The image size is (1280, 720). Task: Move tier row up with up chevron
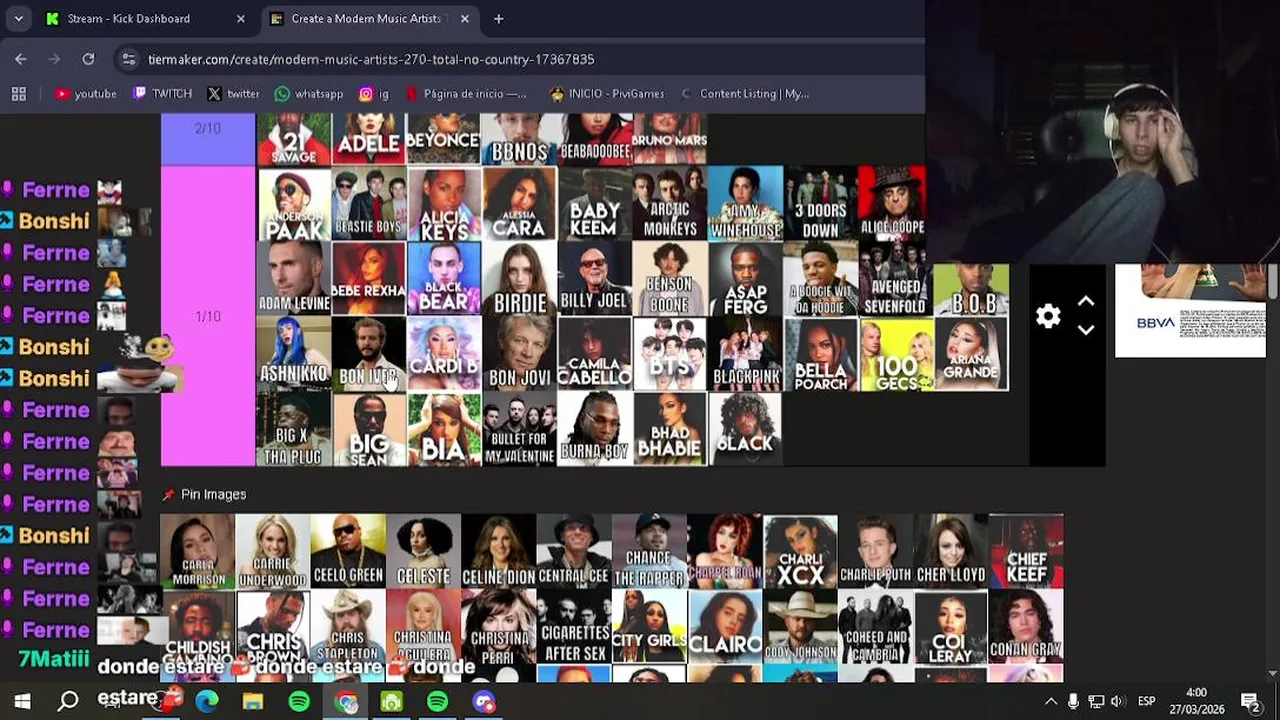tap(1086, 301)
